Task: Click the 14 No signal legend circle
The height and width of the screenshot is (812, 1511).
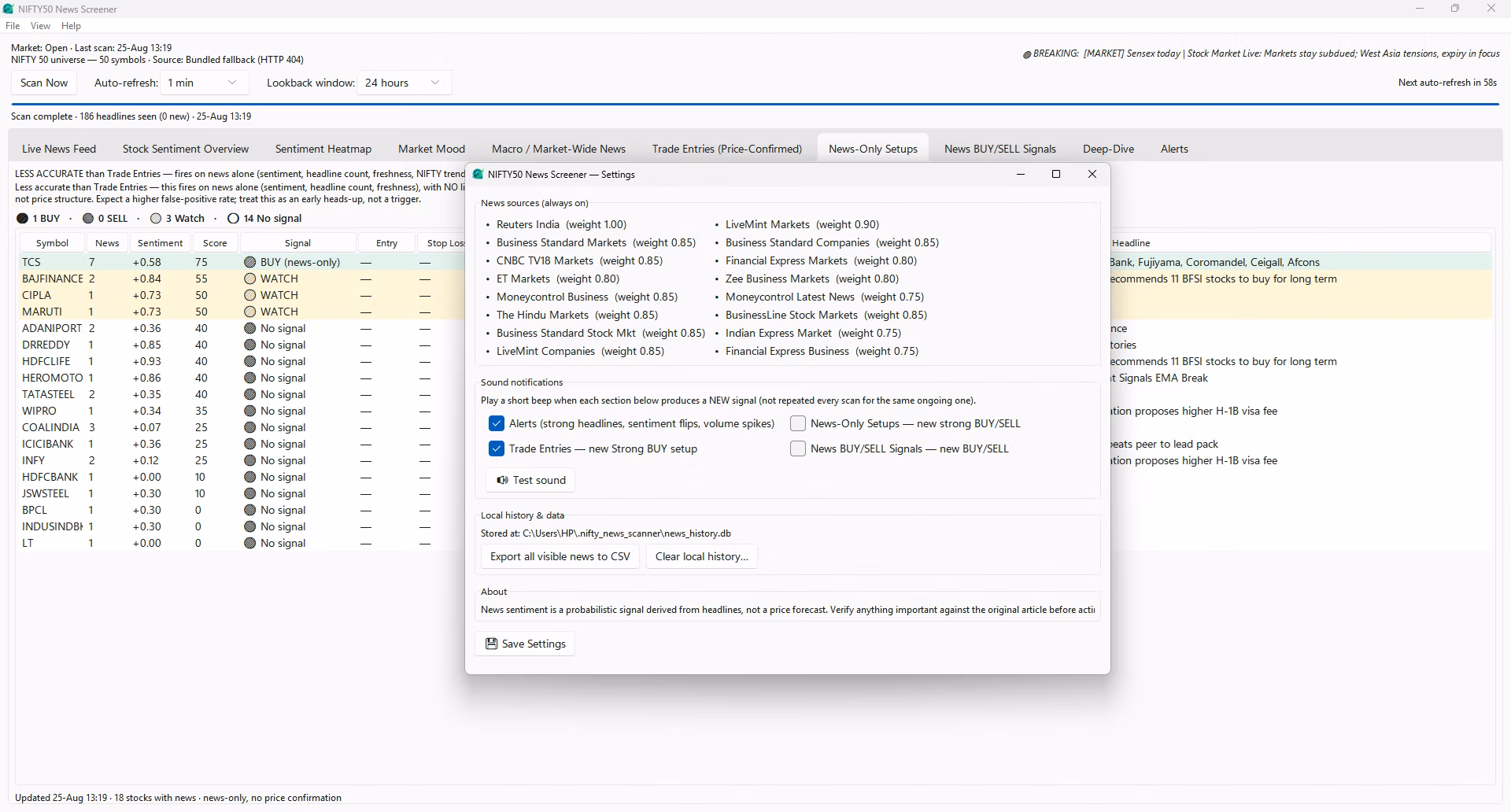Action: tap(233, 219)
